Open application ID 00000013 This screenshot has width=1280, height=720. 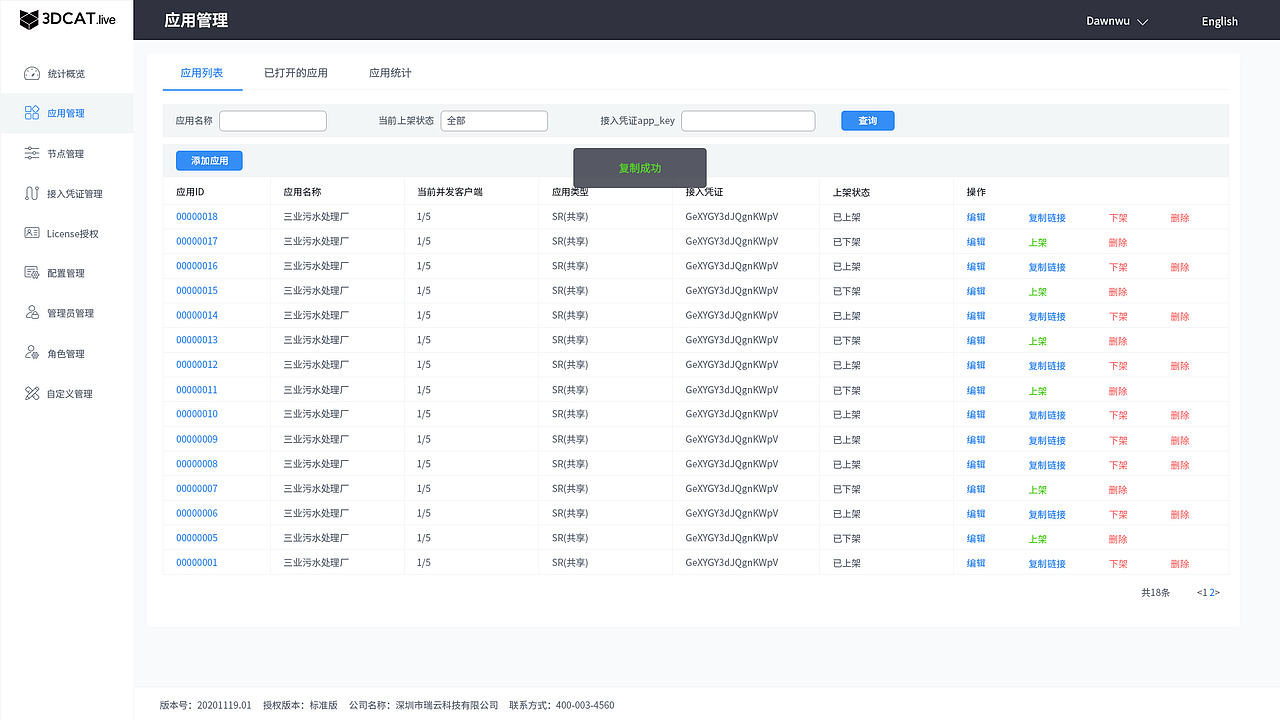(x=197, y=340)
